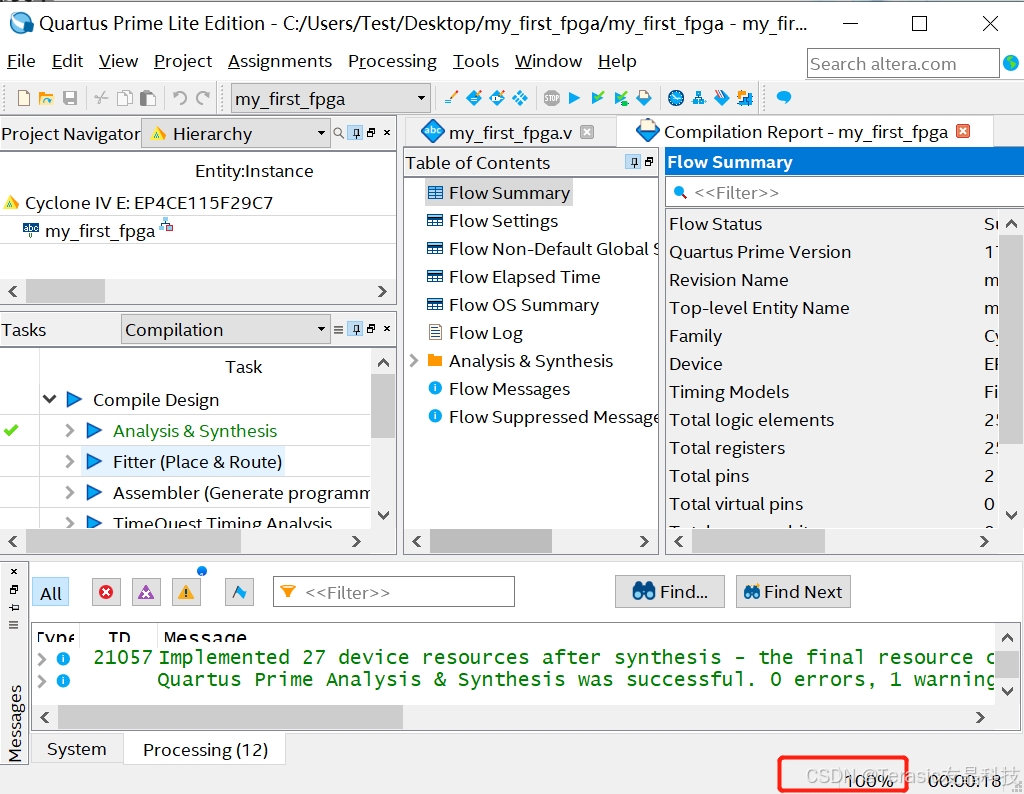The height and width of the screenshot is (794, 1024).
Task: Close the my_first_fpga.v tab
Action: [x=587, y=132]
